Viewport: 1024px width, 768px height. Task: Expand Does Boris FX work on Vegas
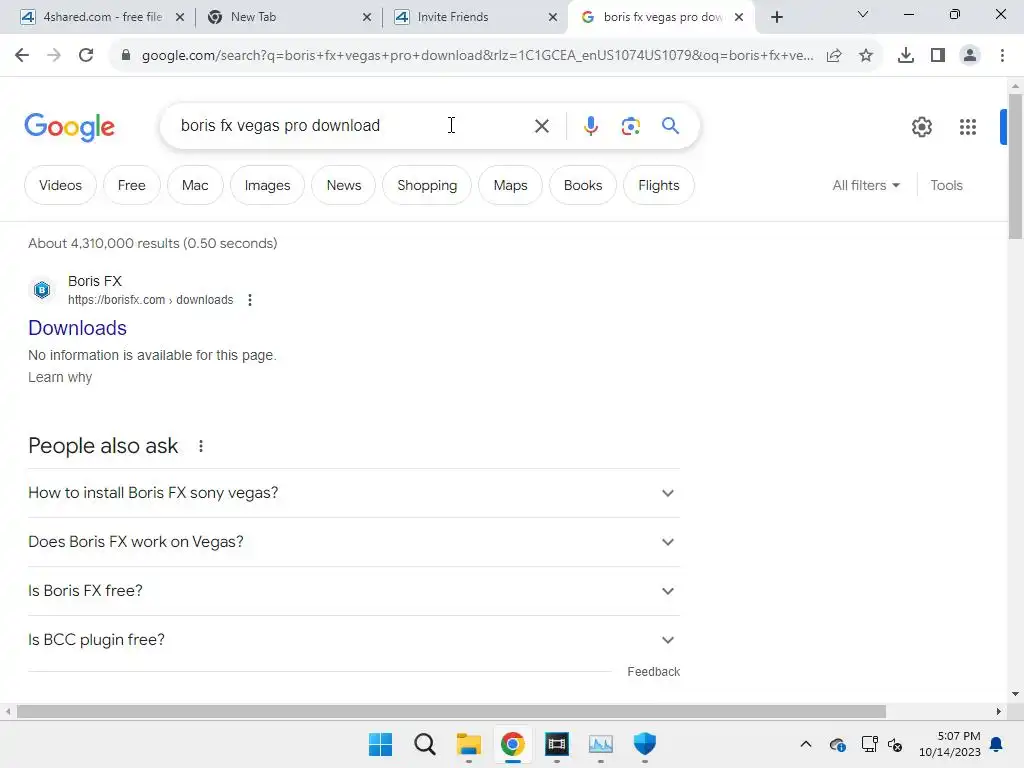(x=353, y=542)
